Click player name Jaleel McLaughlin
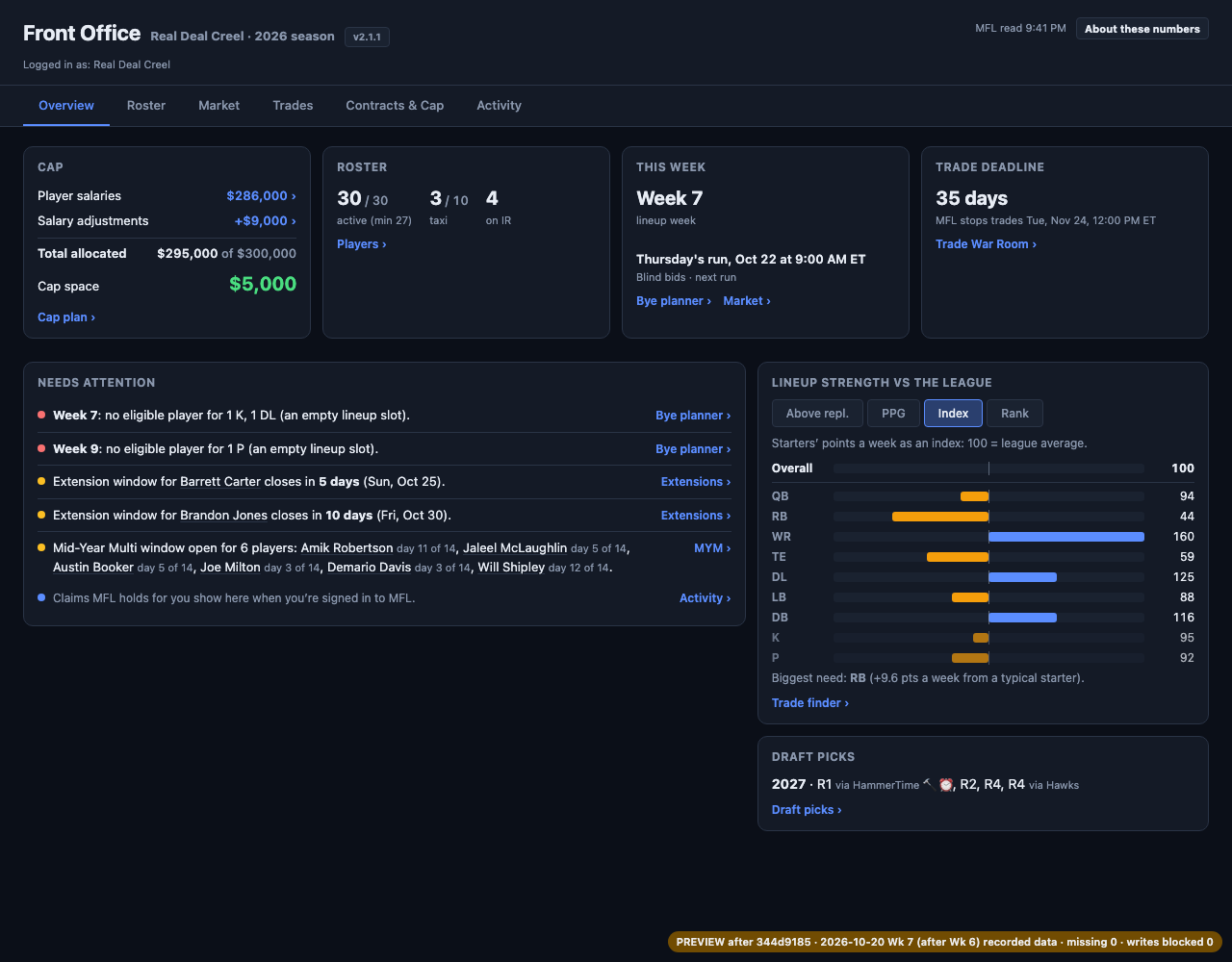1232x962 pixels. [x=515, y=548]
